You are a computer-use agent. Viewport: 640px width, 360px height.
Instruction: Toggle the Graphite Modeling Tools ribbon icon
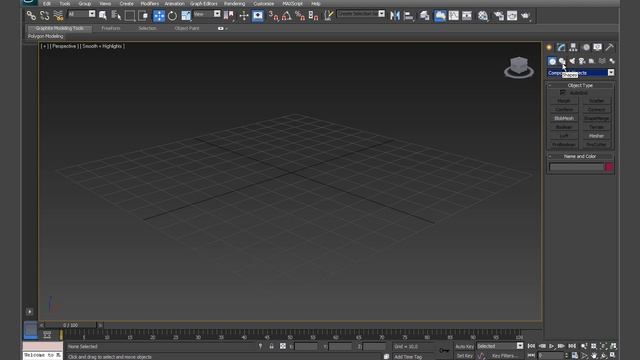click(x=440, y=16)
